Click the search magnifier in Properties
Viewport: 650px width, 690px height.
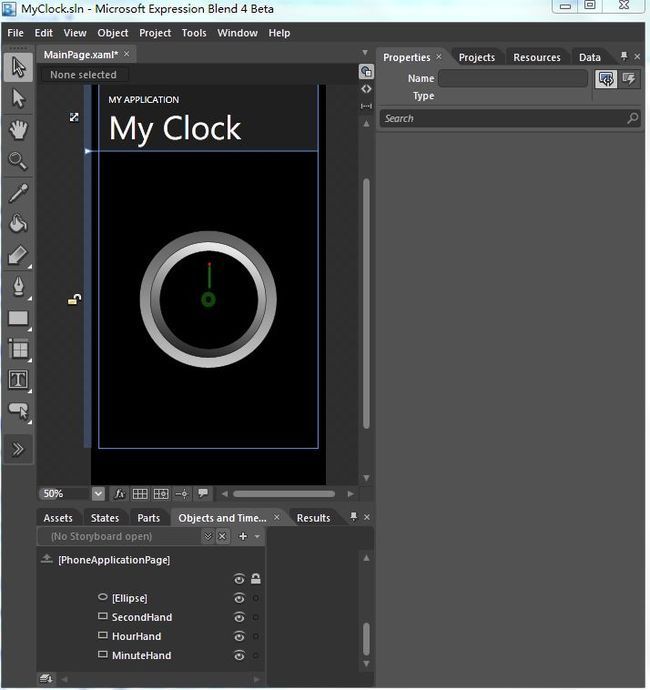[x=632, y=118]
